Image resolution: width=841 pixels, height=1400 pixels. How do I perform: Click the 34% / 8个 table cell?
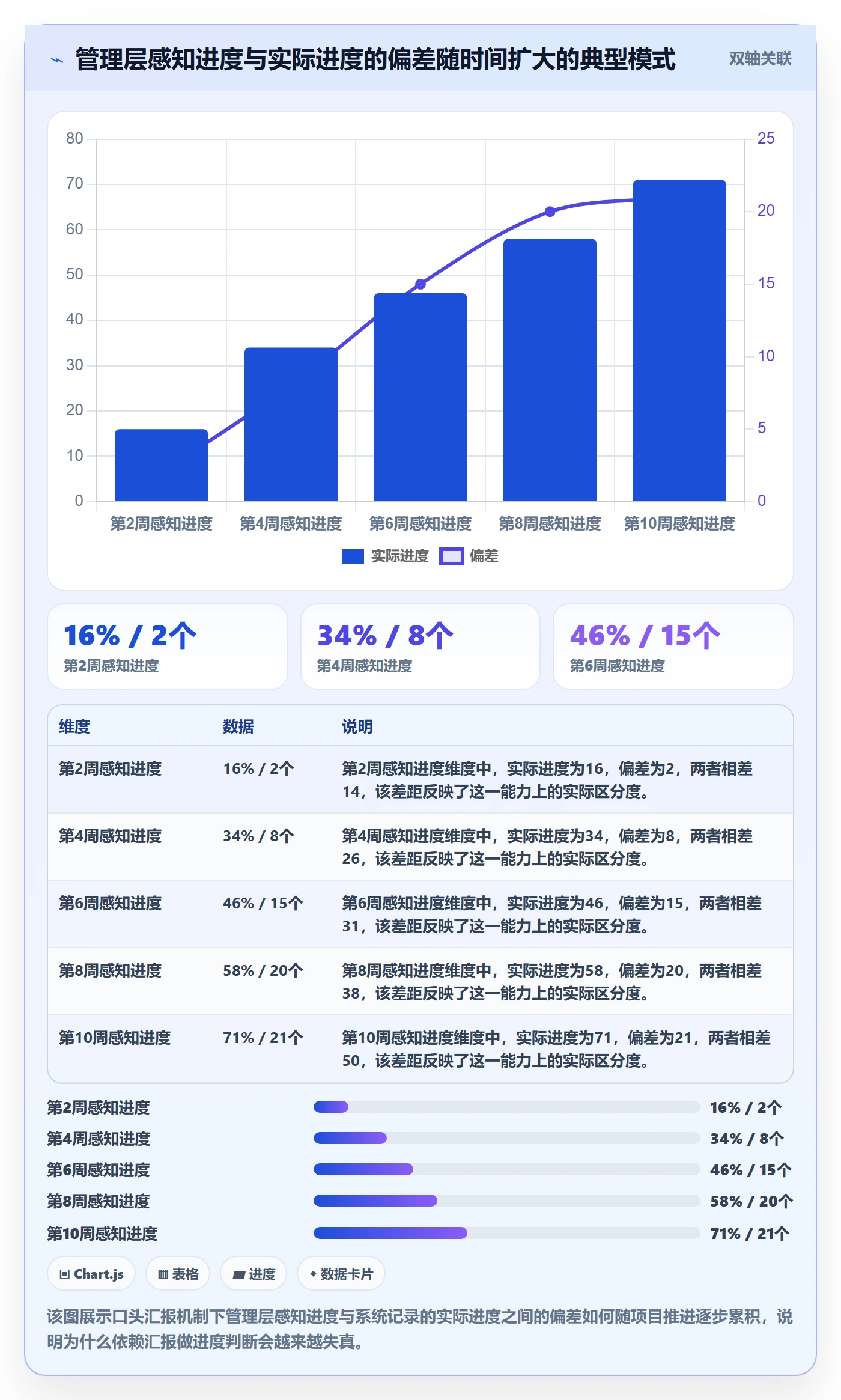[x=258, y=836]
